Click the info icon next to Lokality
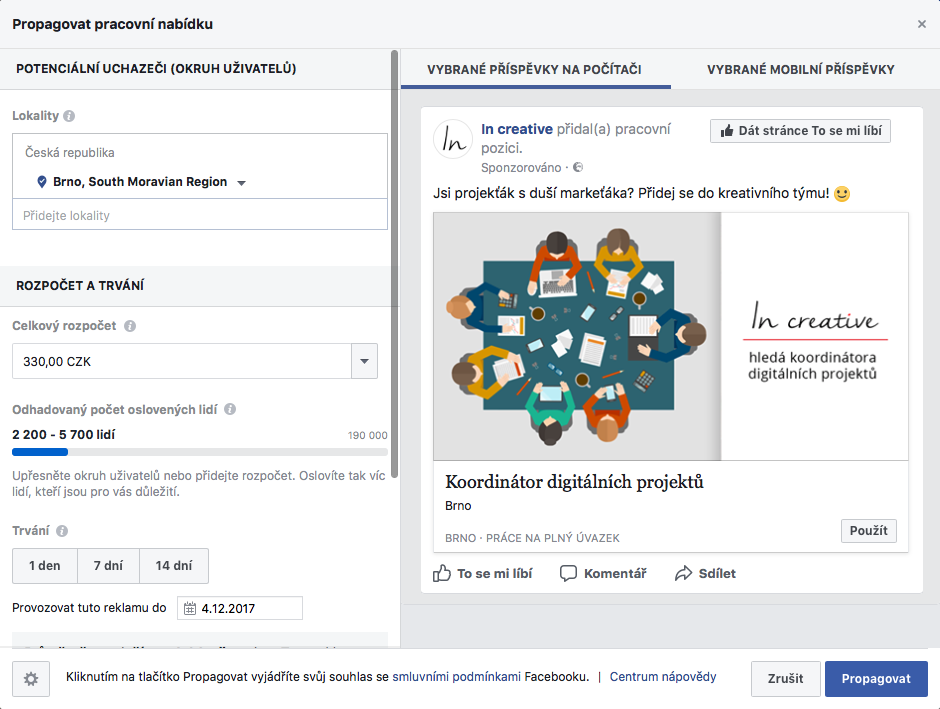The image size is (940, 709). click(66, 115)
